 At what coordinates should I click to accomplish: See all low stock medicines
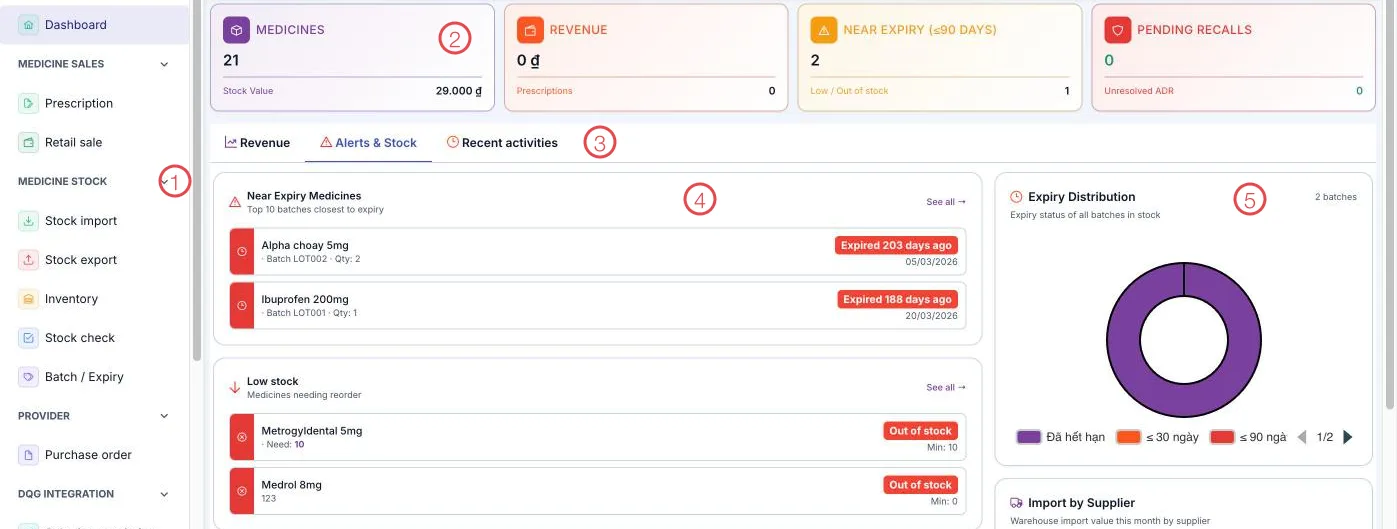point(946,387)
